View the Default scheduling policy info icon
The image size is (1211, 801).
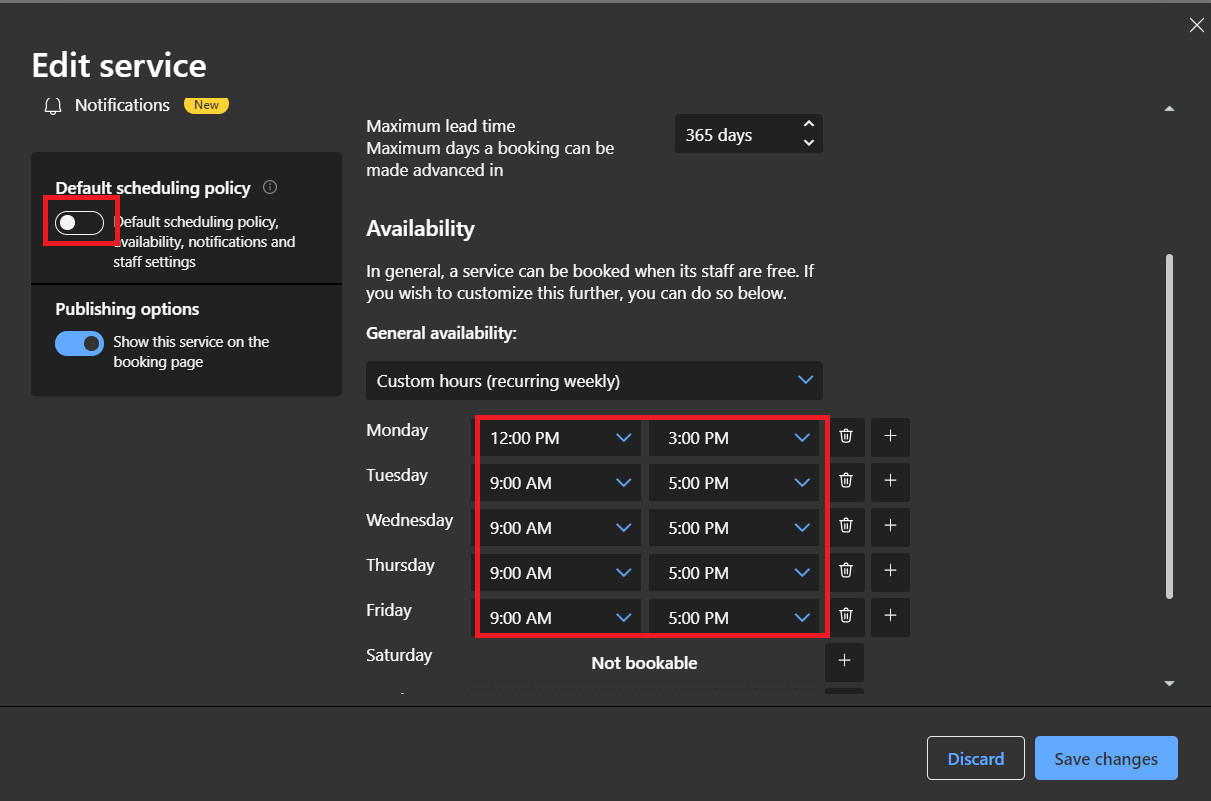[x=269, y=186]
